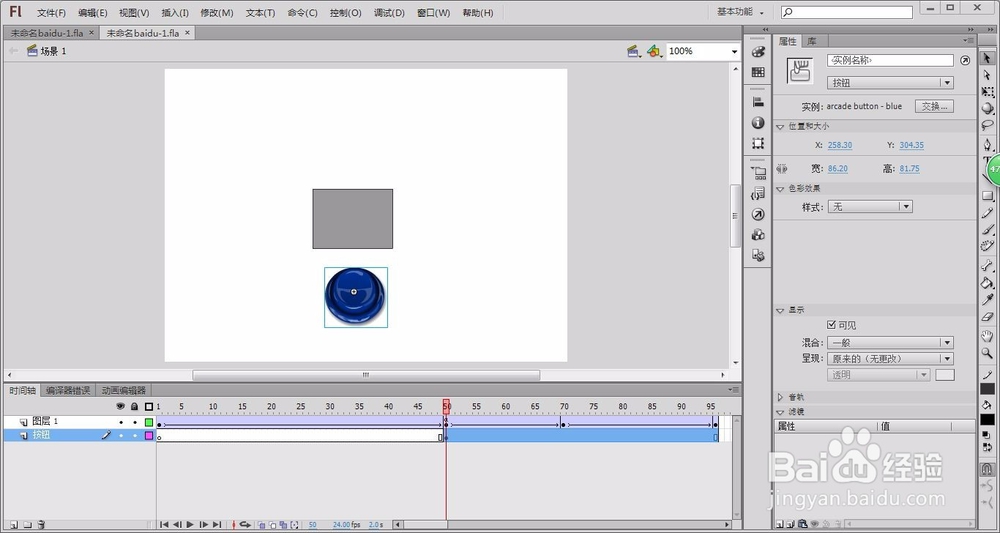The image size is (1000, 533).
Task: Click the 交换... swap button
Action: click(934, 106)
